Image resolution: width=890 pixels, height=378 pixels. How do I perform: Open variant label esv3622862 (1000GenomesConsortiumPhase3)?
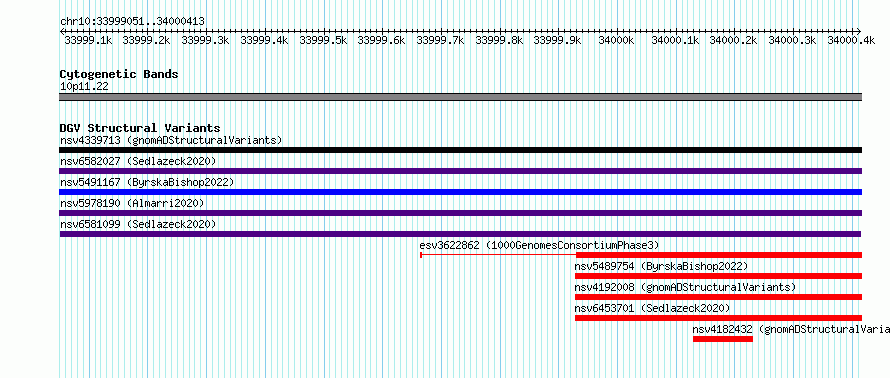click(x=539, y=245)
